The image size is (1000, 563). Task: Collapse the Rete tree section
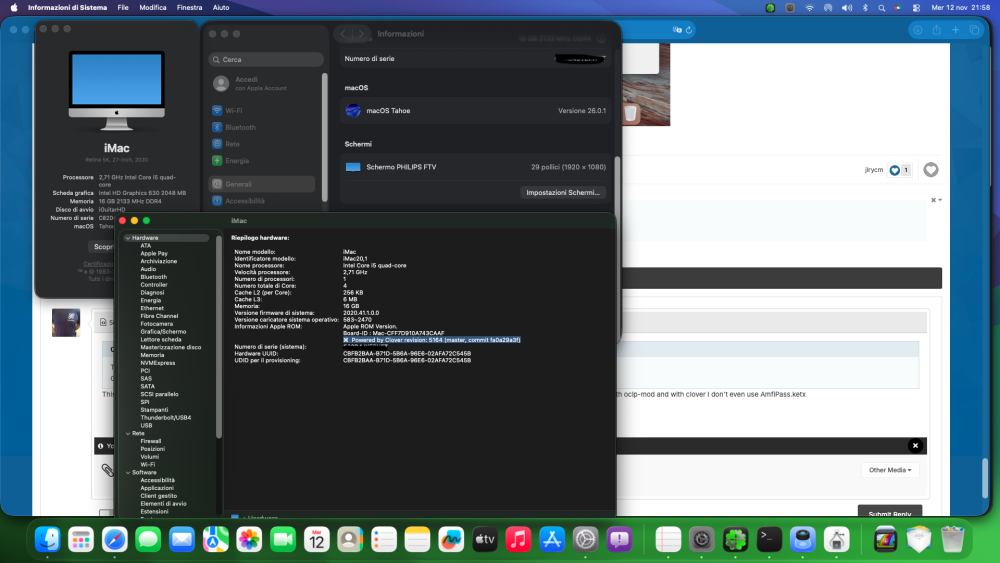pos(128,434)
